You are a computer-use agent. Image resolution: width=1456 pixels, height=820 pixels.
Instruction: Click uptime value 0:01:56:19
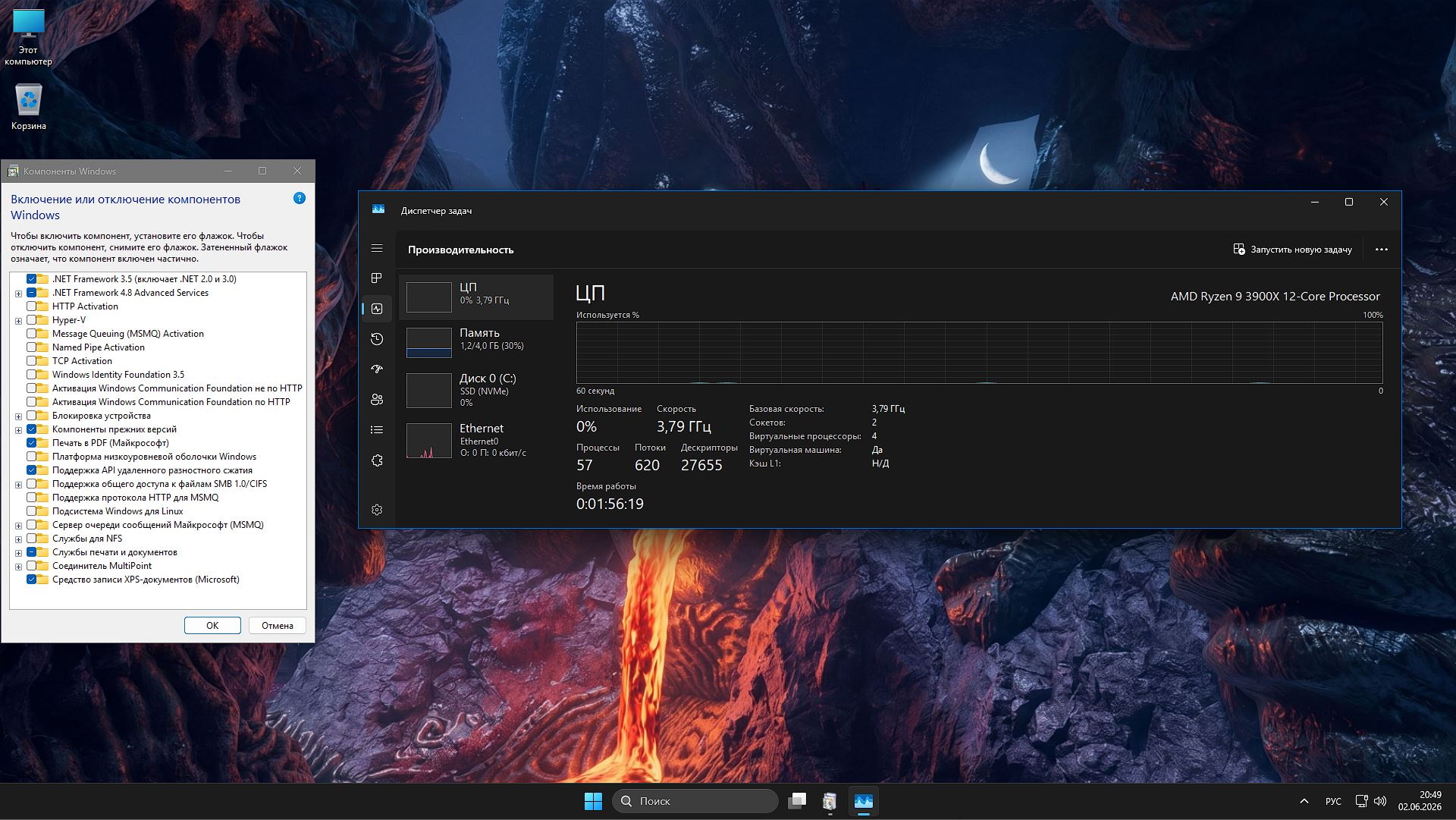tap(610, 504)
